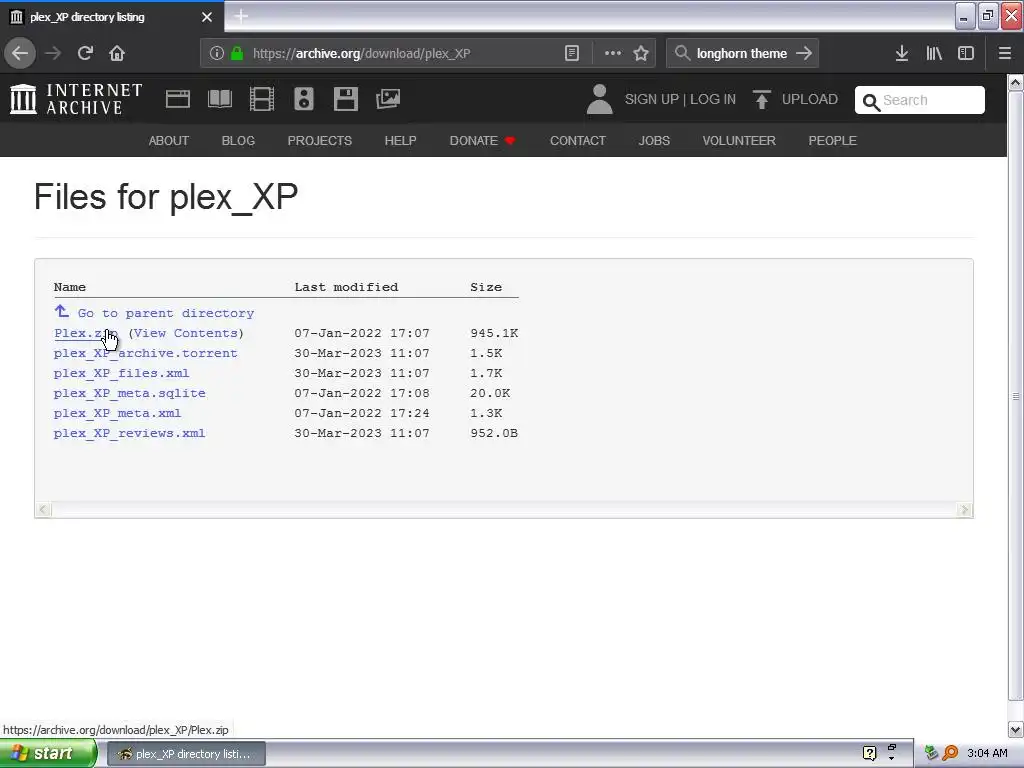Open the Texts book icon
This screenshot has width=1024, height=768.
coord(219,99)
